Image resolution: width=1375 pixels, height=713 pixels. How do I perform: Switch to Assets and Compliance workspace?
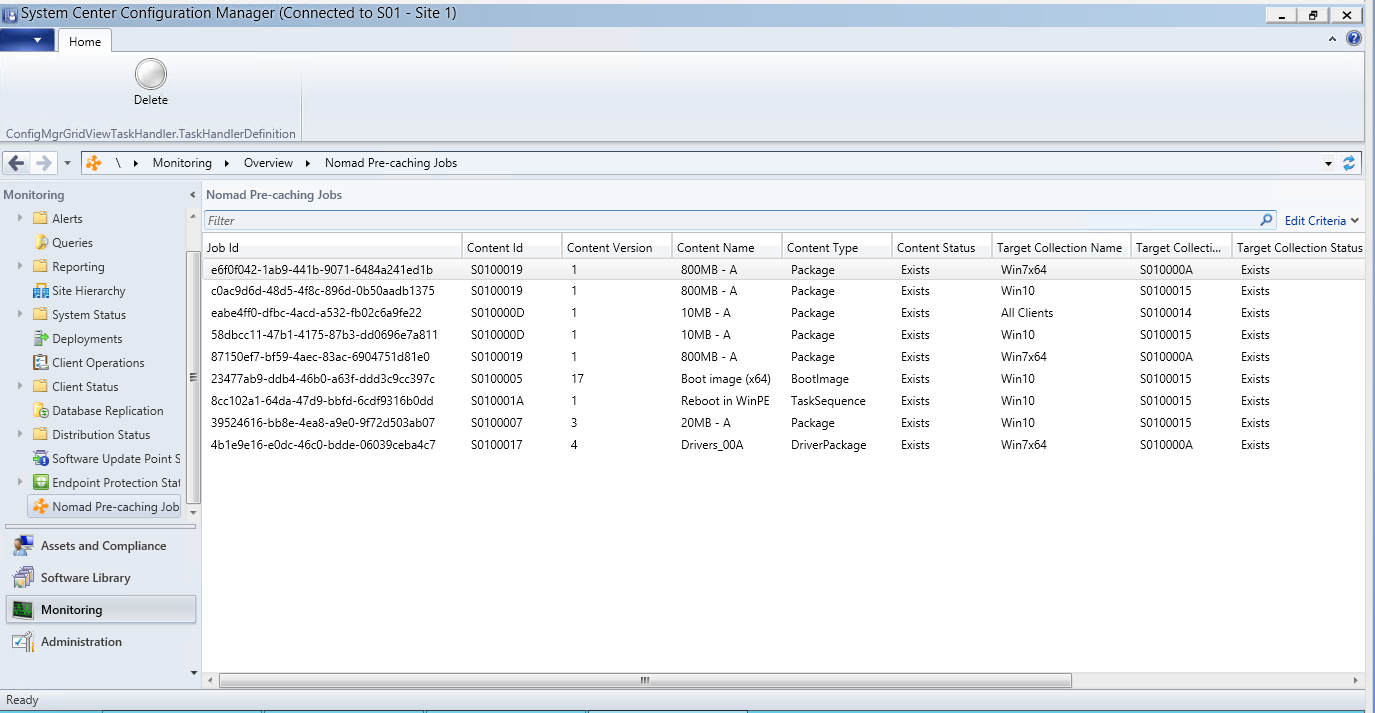point(103,546)
